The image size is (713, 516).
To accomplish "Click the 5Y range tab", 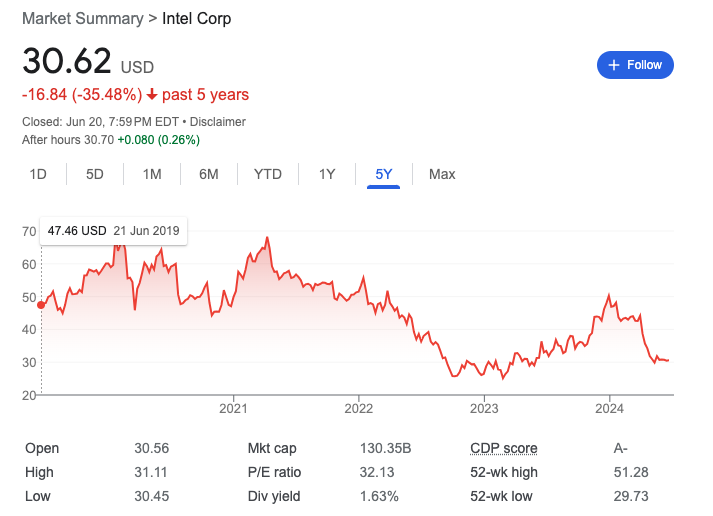I will (x=384, y=174).
